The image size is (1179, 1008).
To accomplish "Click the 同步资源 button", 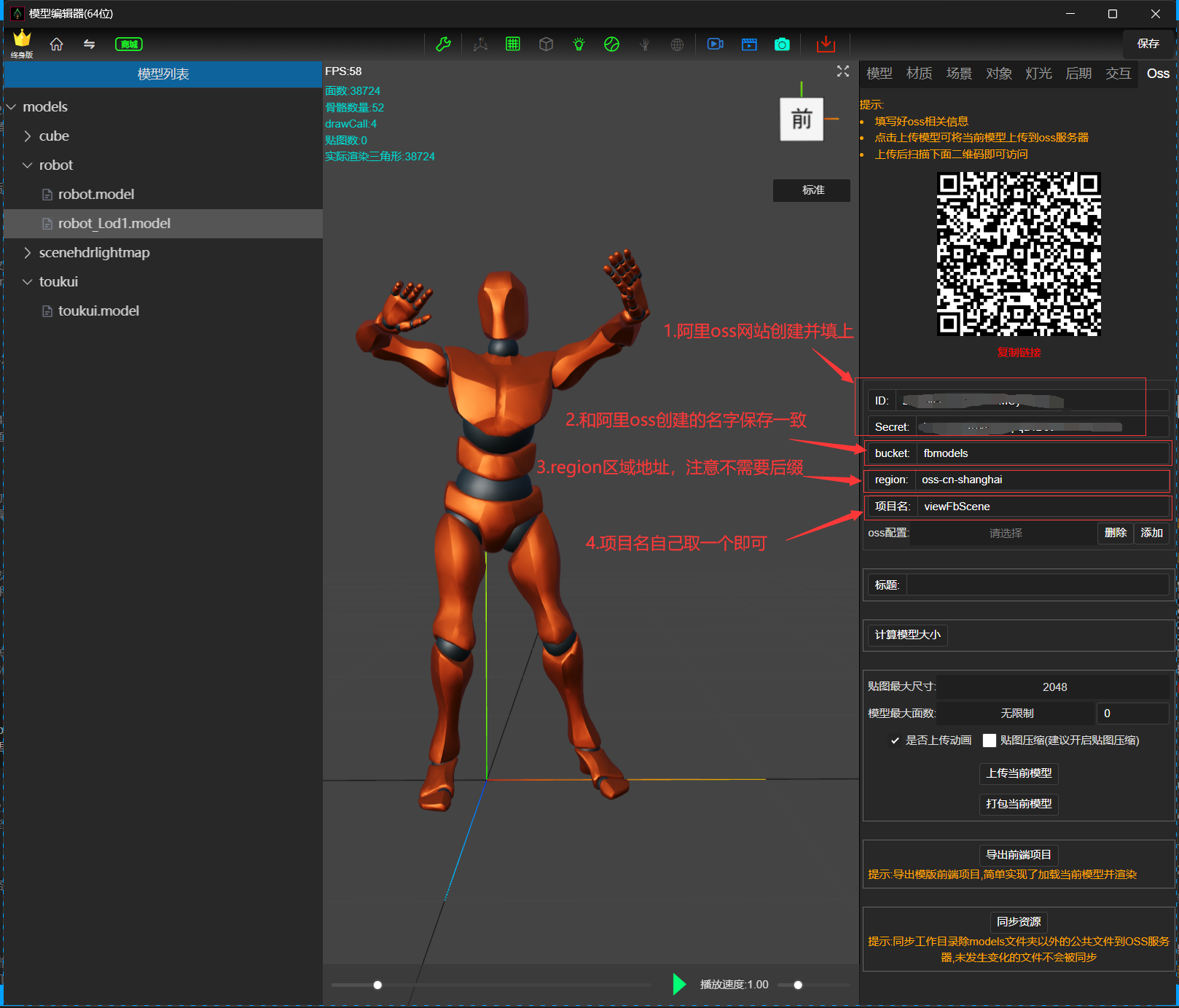I will click(1019, 922).
